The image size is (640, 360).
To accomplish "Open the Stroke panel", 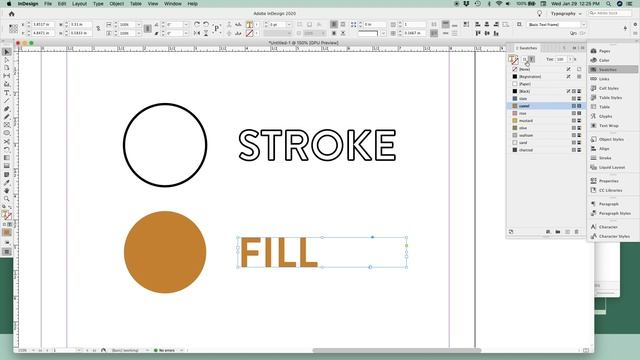I will click(605, 158).
